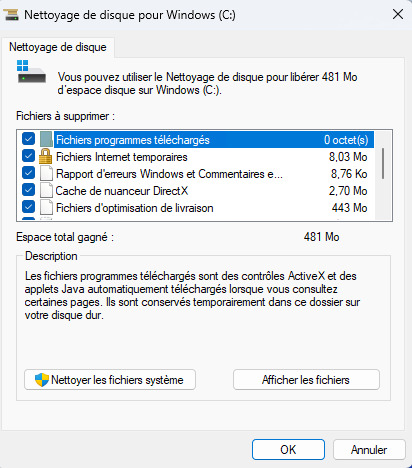Click the shield icon on Nettoyer les fichiers système
The image size is (412, 468).
point(42,380)
